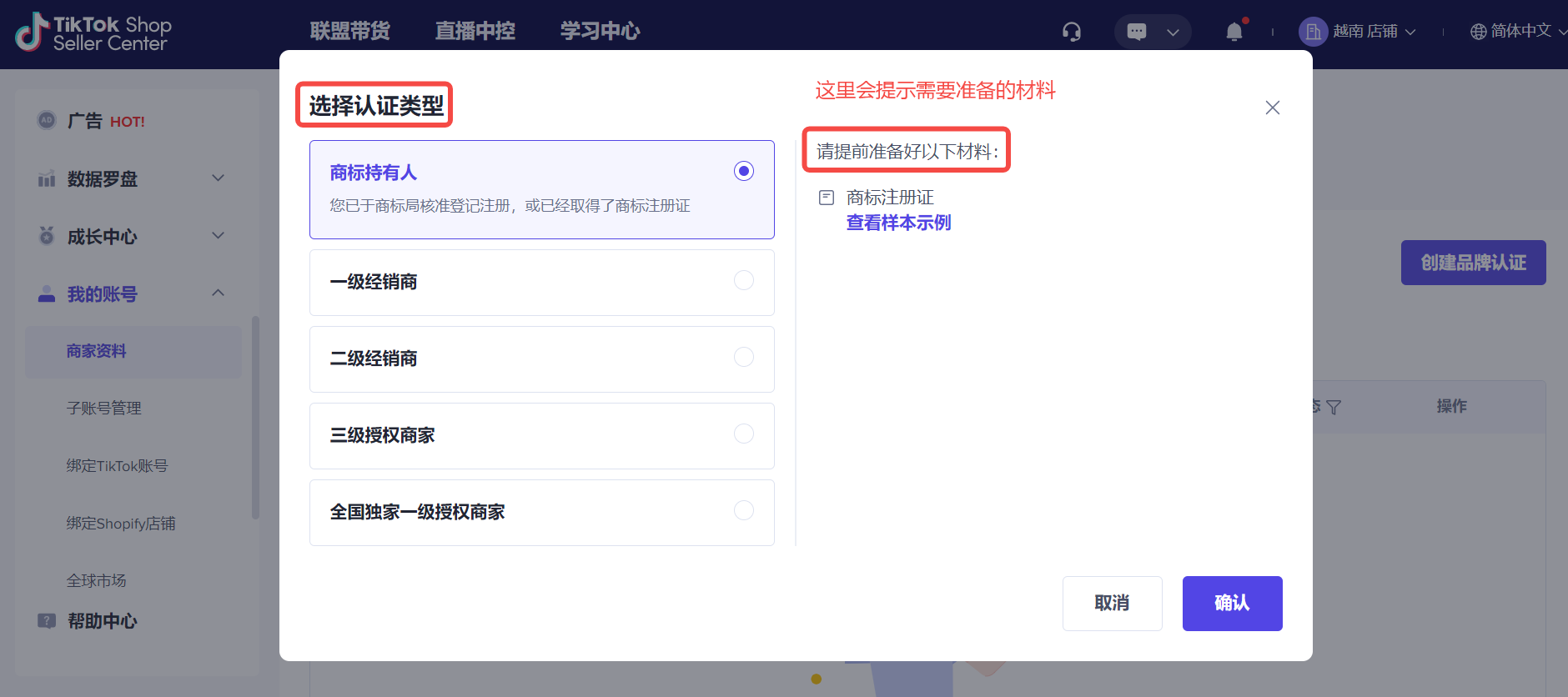Viewport: 1568px width, 697px height.
Task: Collapse the 我的账号 sidebar section
Action: click(218, 293)
